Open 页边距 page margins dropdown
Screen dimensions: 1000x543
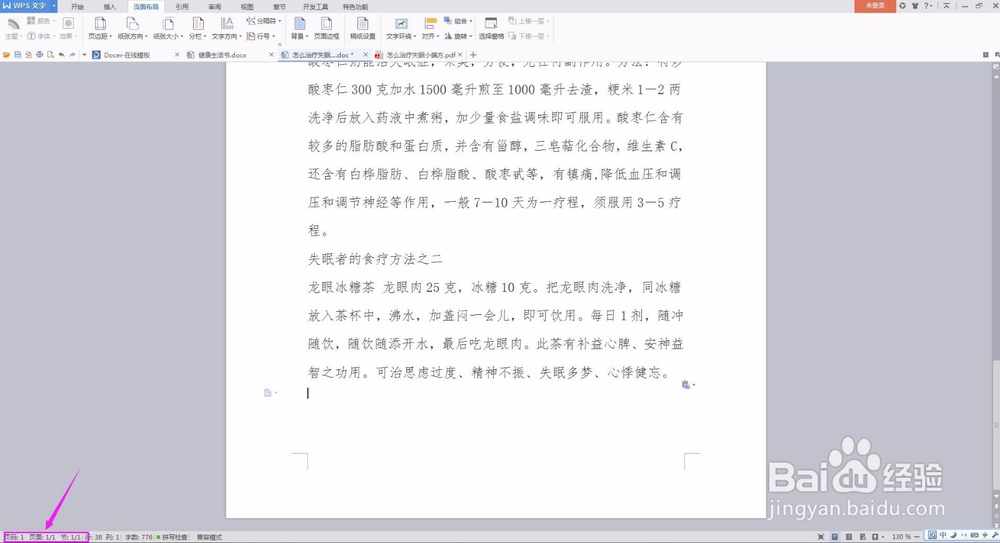(x=100, y=29)
